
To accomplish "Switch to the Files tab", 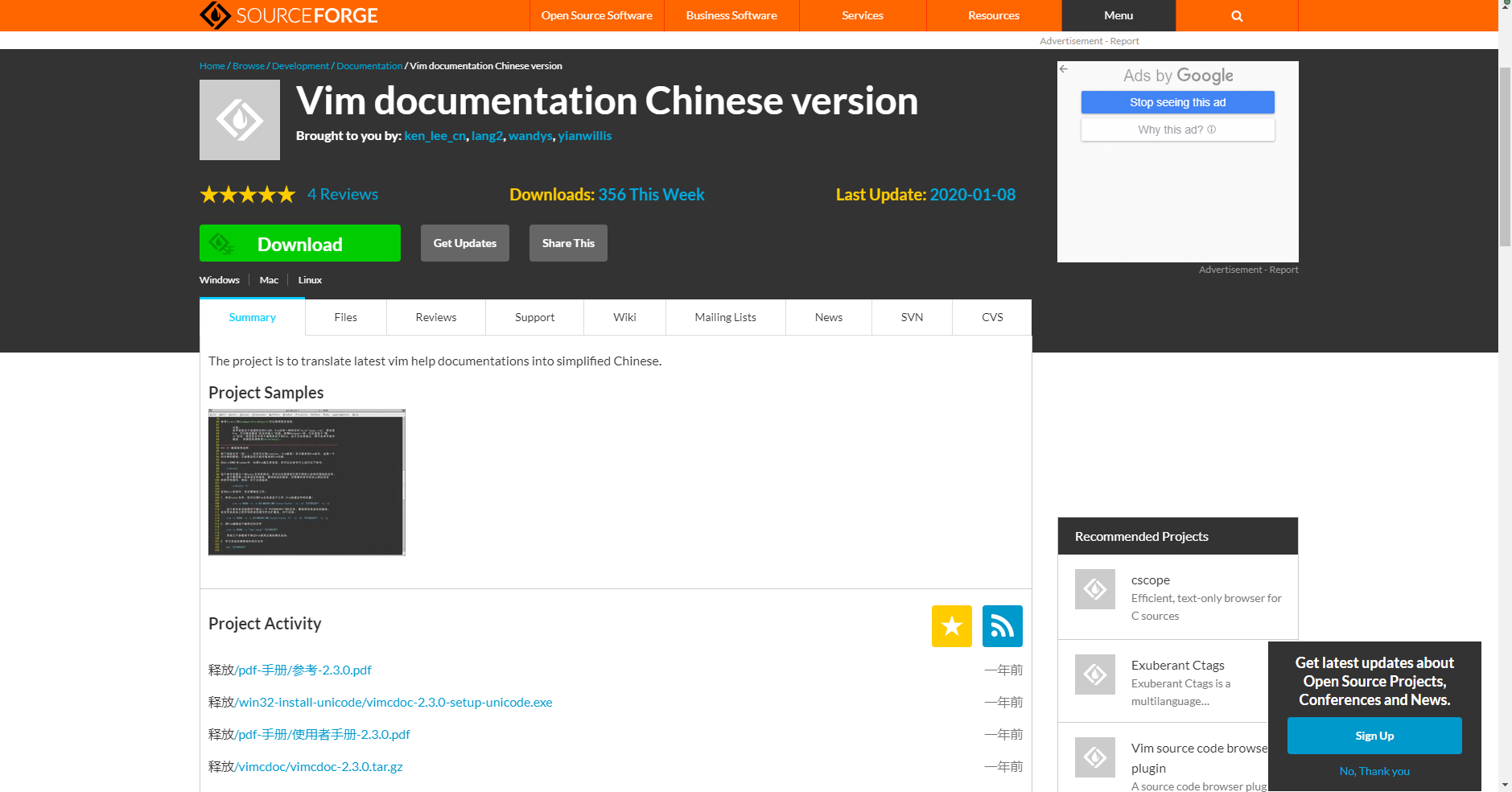I will click(346, 317).
